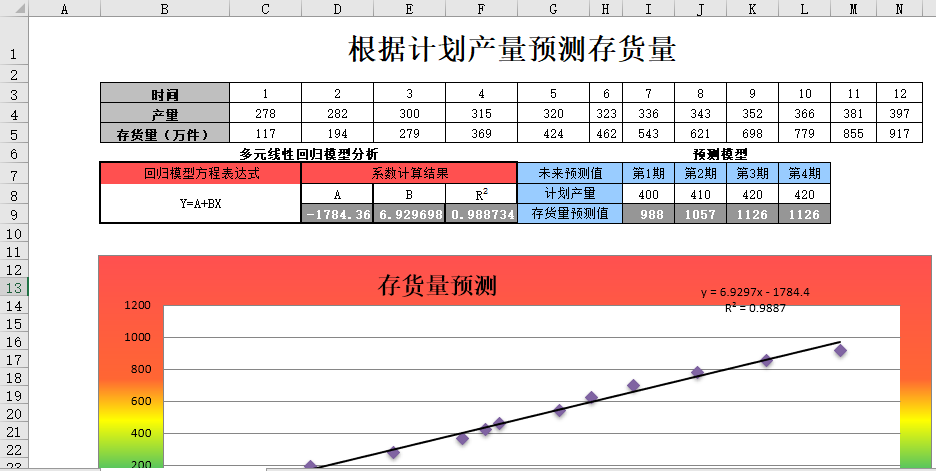Screen dimensions: 936x471
Task: Click the red 回归模型方程表达式 cell
Action: click(201, 173)
